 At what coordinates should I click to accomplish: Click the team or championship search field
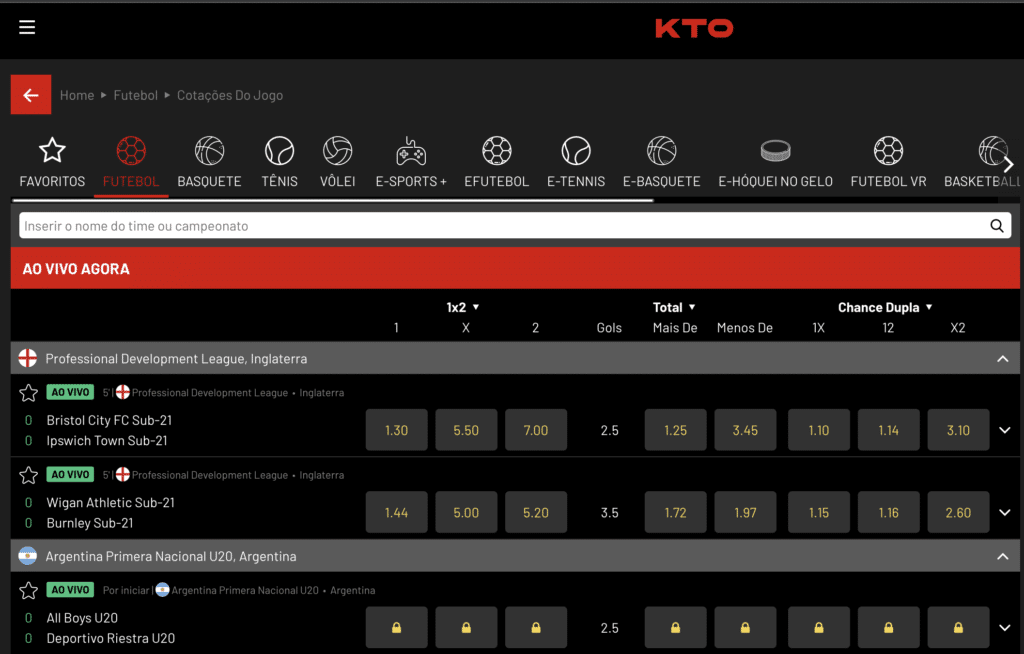coord(500,226)
